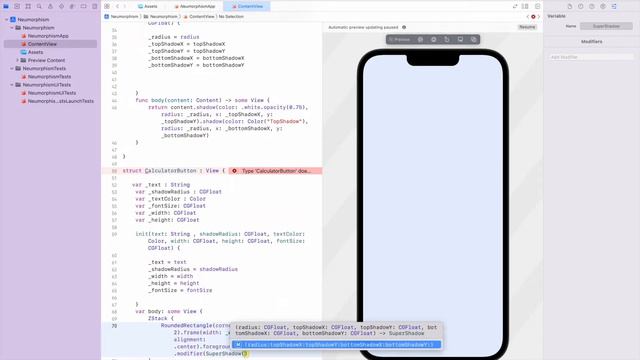Switch to the NeumorphismApp tab

(x=195, y=7)
